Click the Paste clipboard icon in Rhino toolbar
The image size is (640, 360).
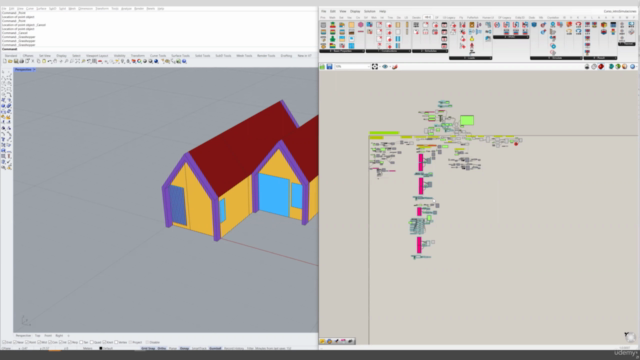pos(44,61)
